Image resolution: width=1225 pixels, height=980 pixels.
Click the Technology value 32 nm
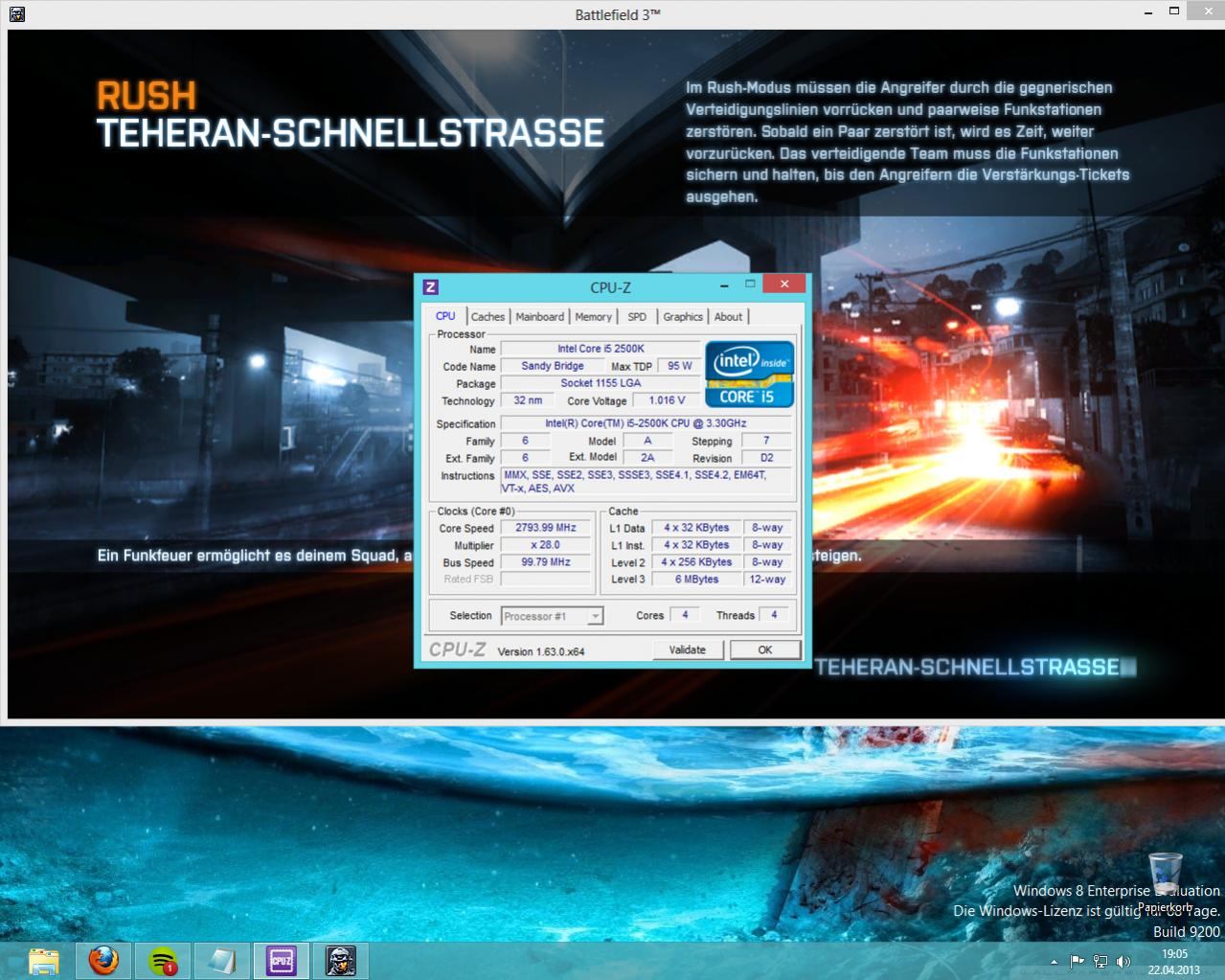tap(528, 400)
